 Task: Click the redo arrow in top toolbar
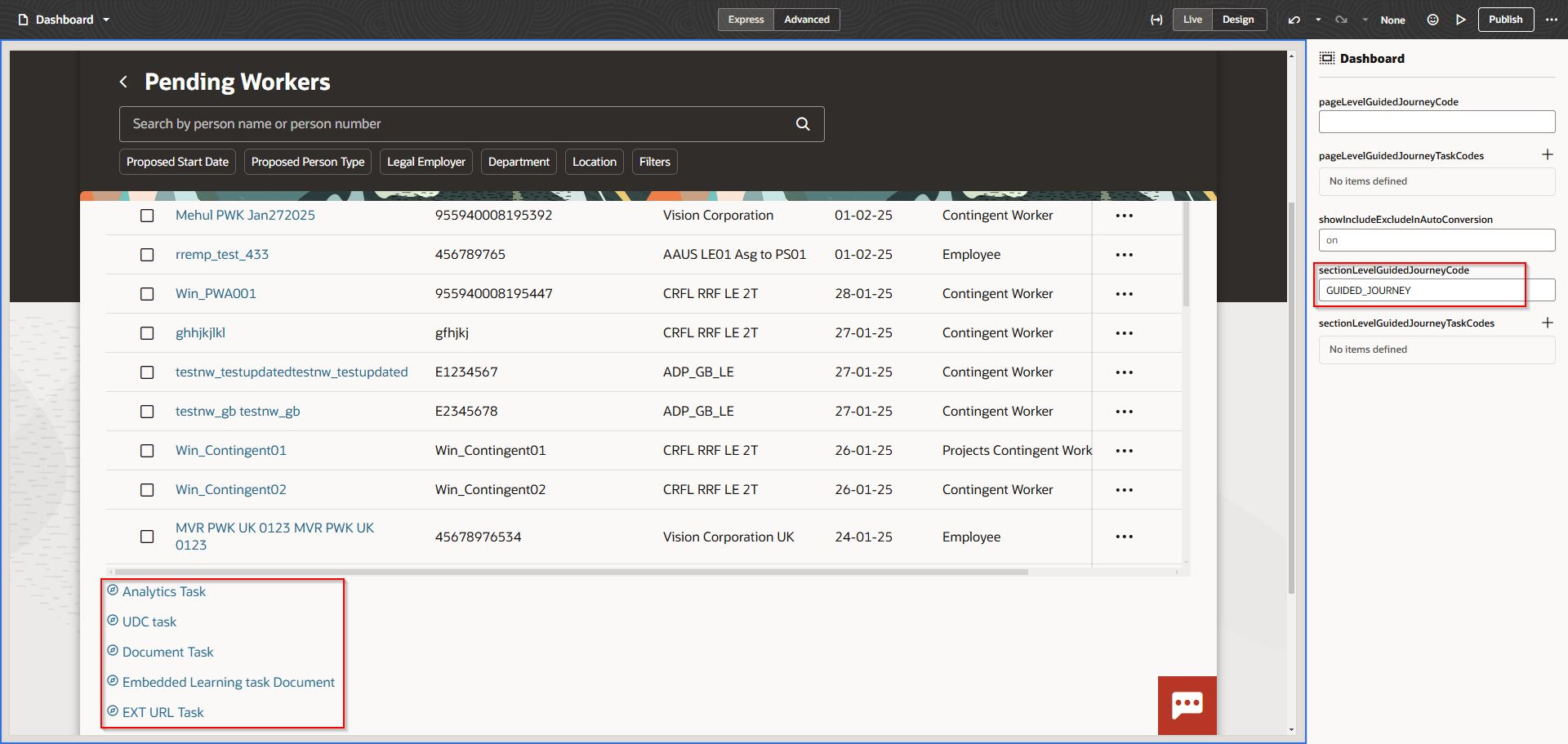coord(1341,20)
